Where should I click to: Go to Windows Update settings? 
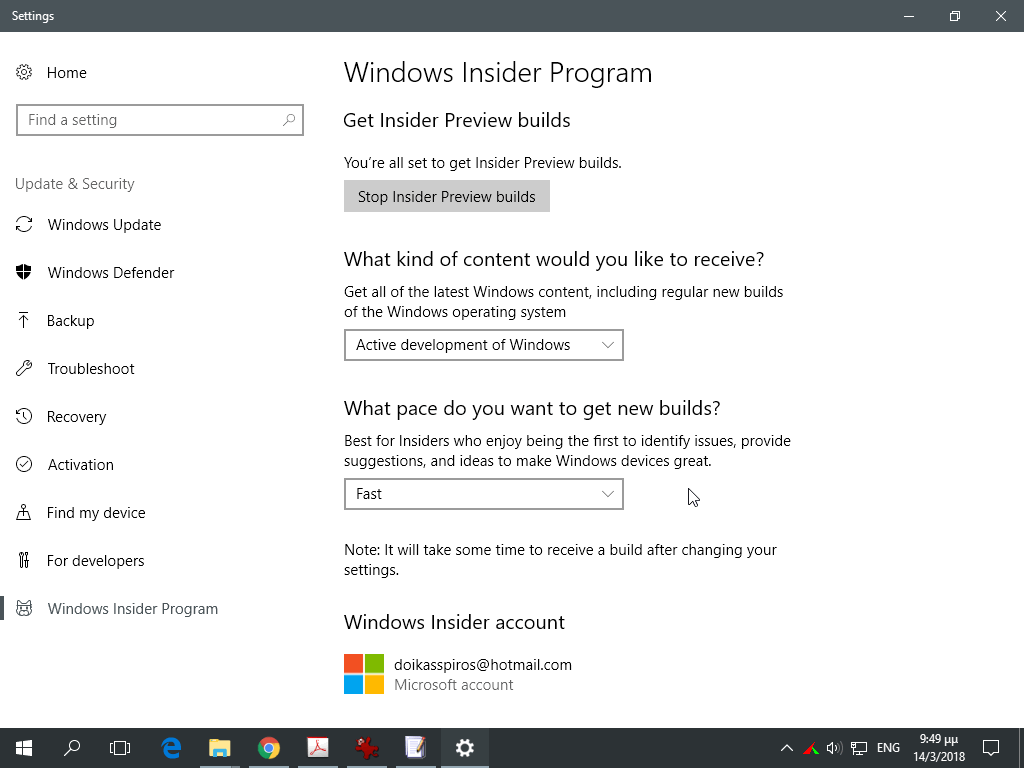104,225
